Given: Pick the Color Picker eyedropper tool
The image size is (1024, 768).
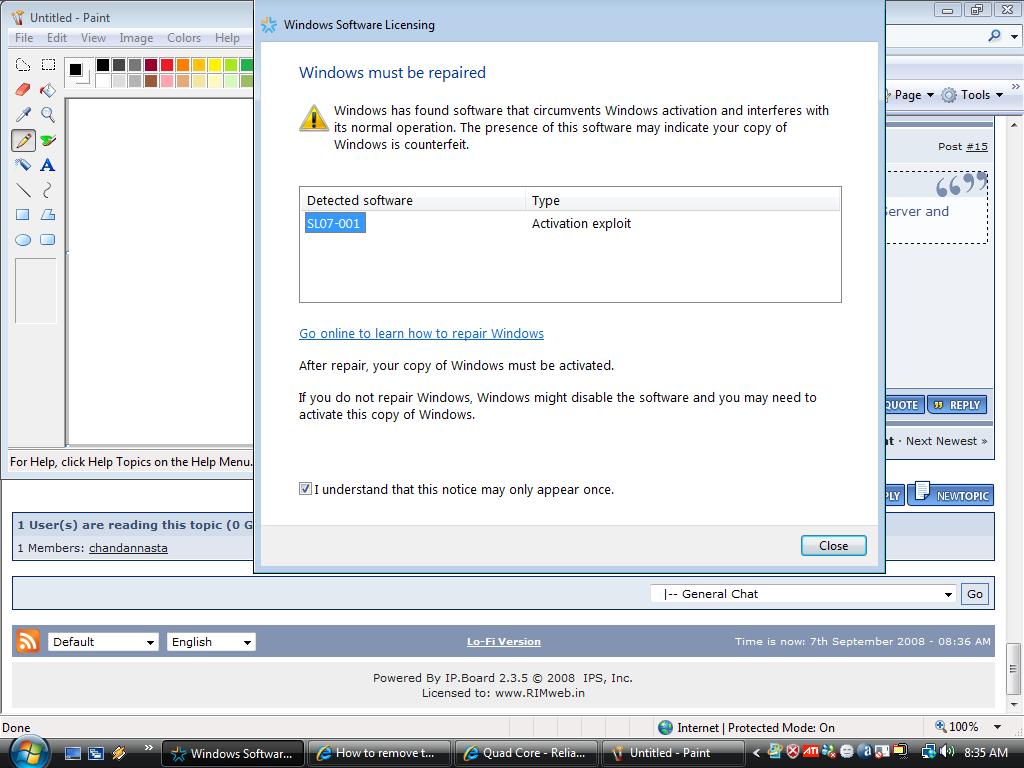Looking at the screenshot, I should coord(23,115).
